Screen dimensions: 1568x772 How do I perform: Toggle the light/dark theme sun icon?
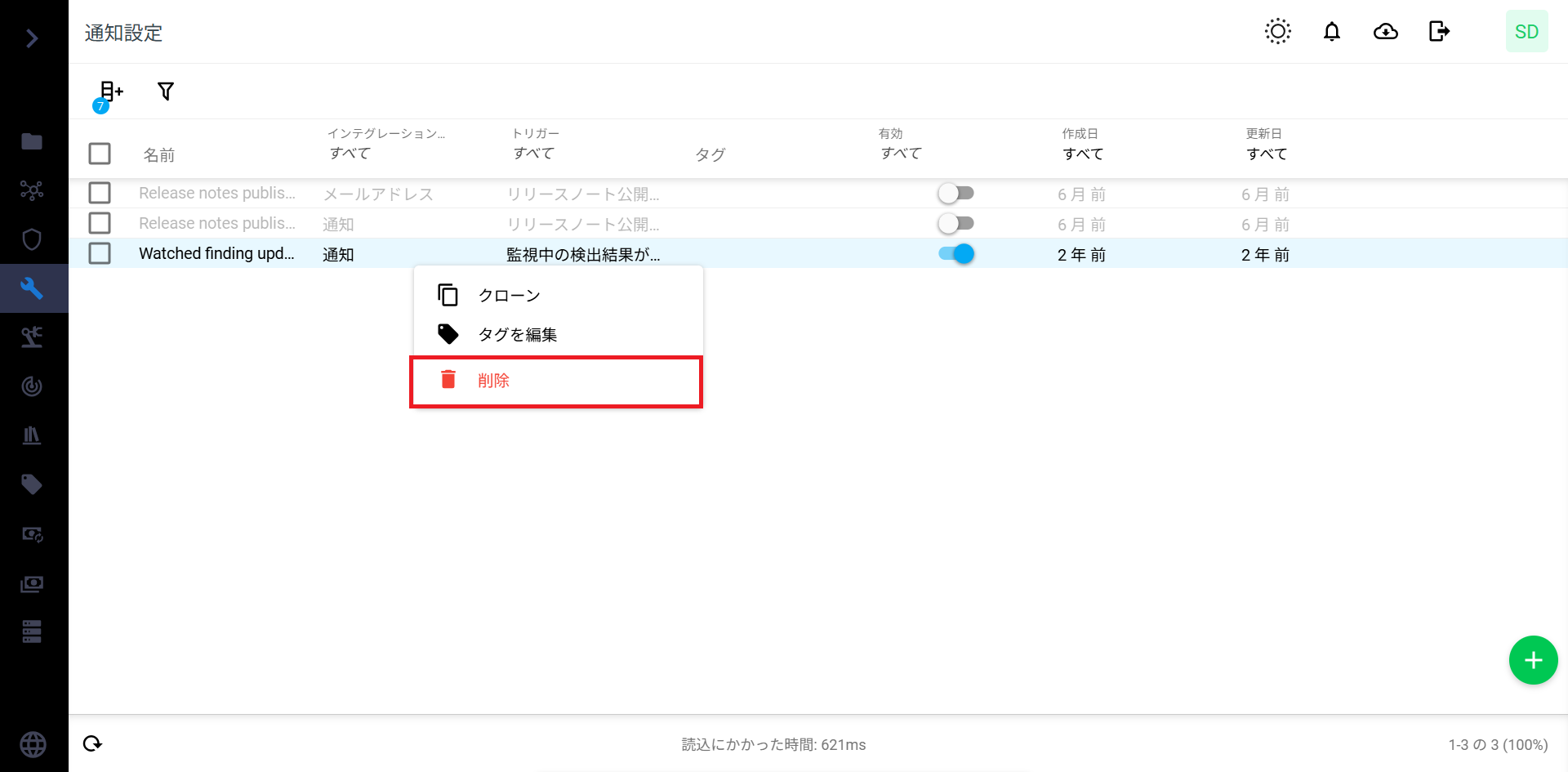coord(1277,32)
